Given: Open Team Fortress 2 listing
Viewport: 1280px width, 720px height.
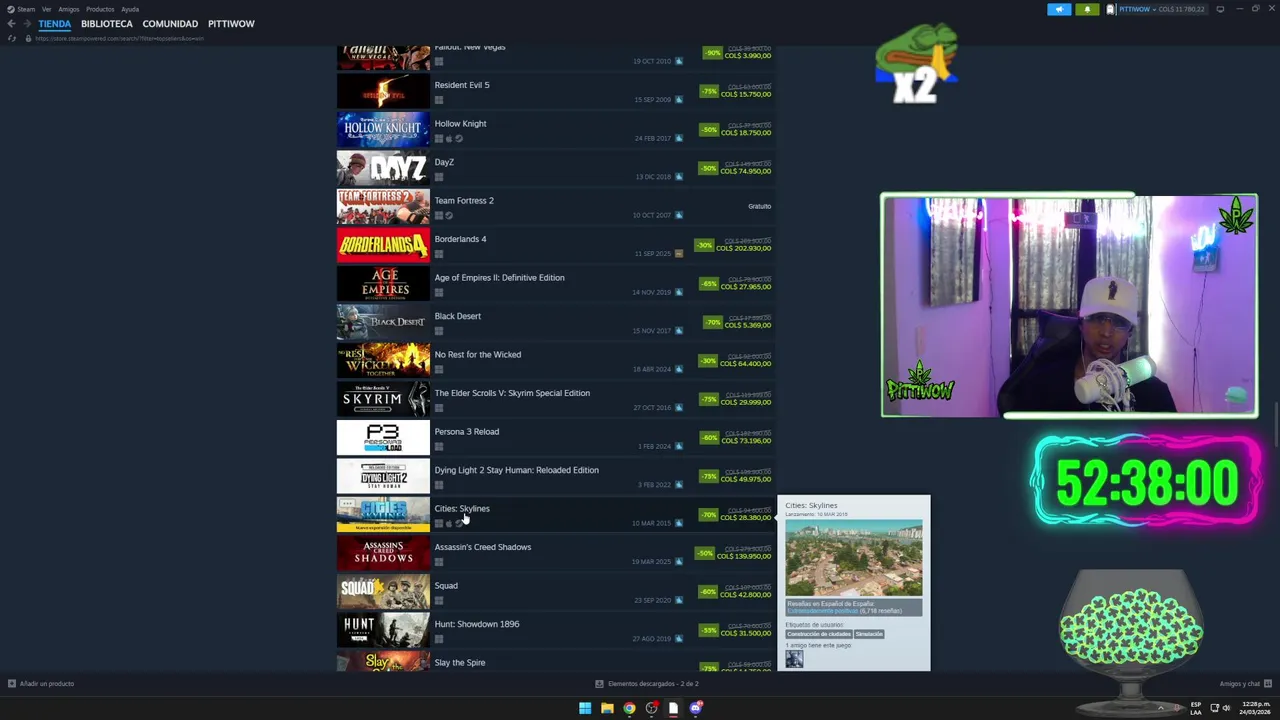Looking at the screenshot, I should point(556,207).
